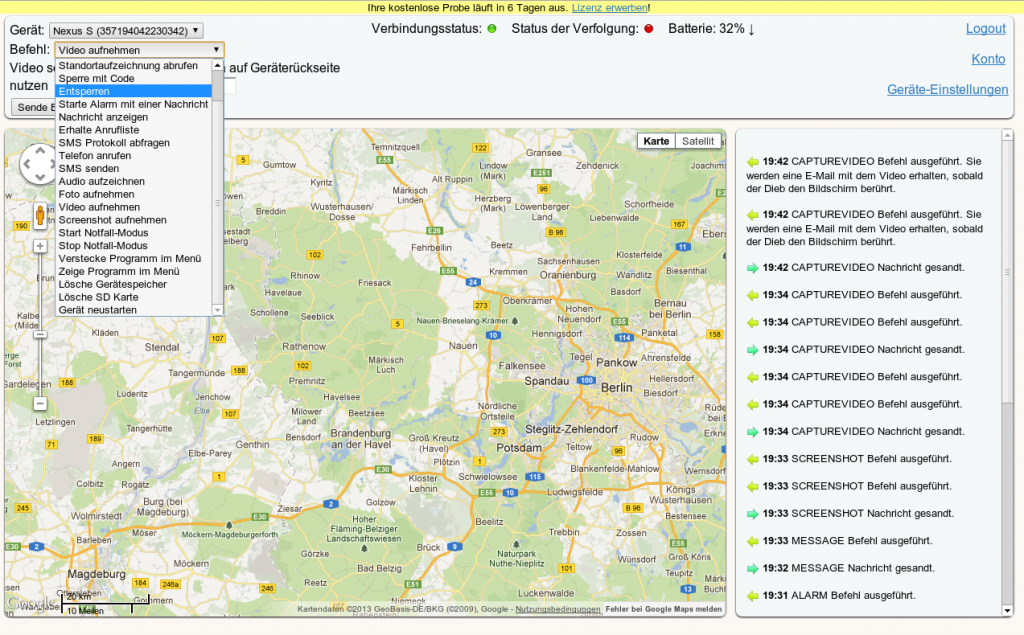Click arrow icon beside 19:33 MESSAGE Befehl ausgeführt

click(753, 541)
